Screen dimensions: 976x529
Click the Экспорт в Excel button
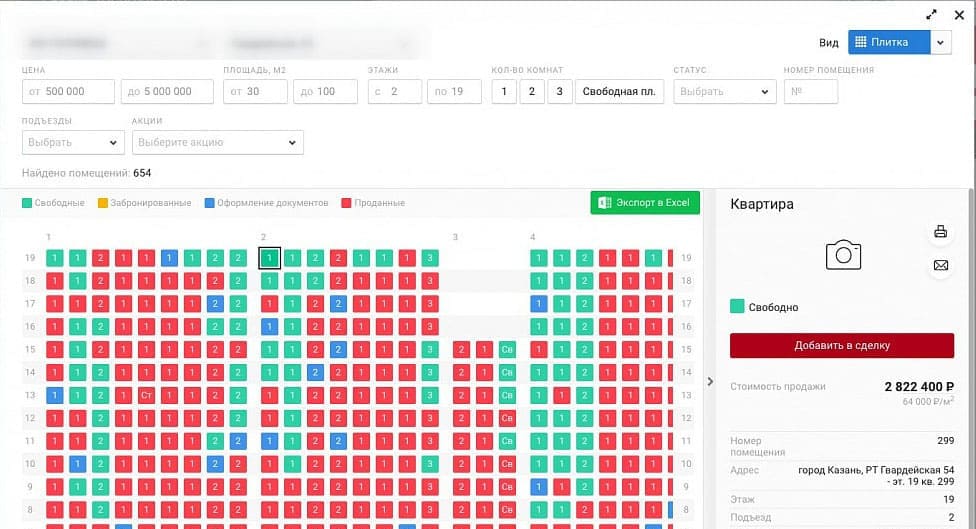[x=645, y=203]
